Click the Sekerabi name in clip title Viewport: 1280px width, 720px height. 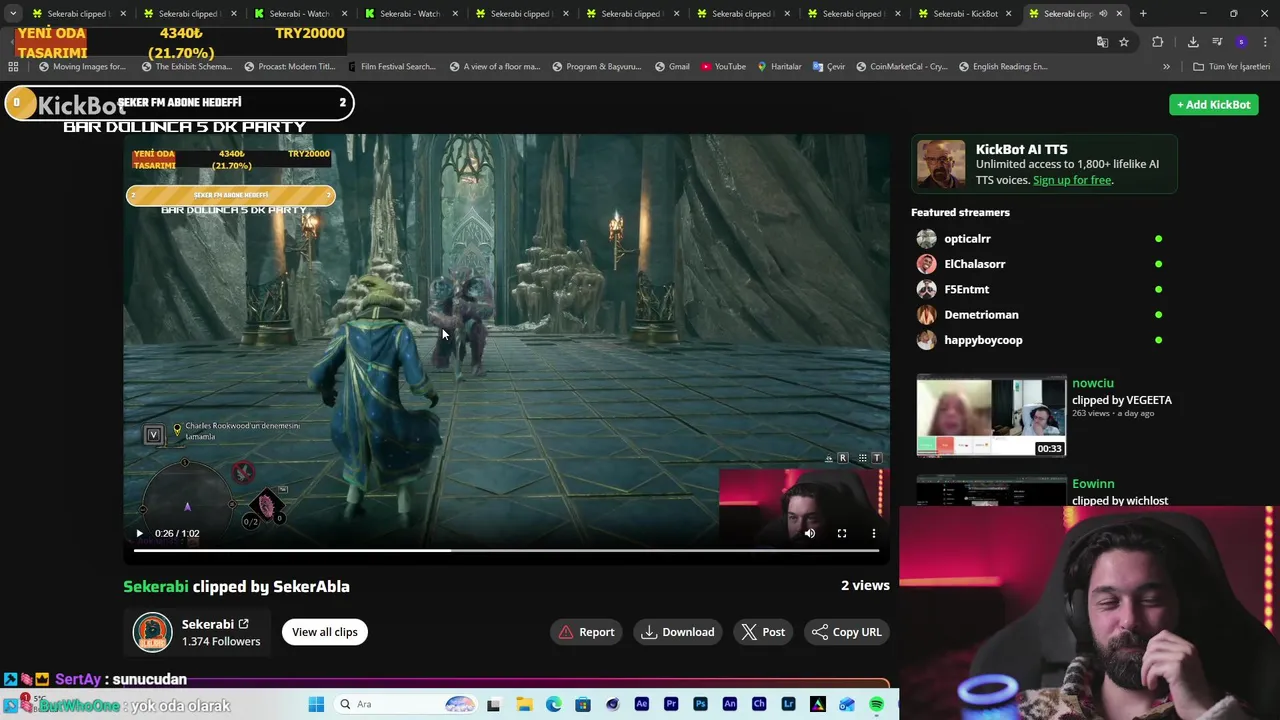(x=156, y=587)
